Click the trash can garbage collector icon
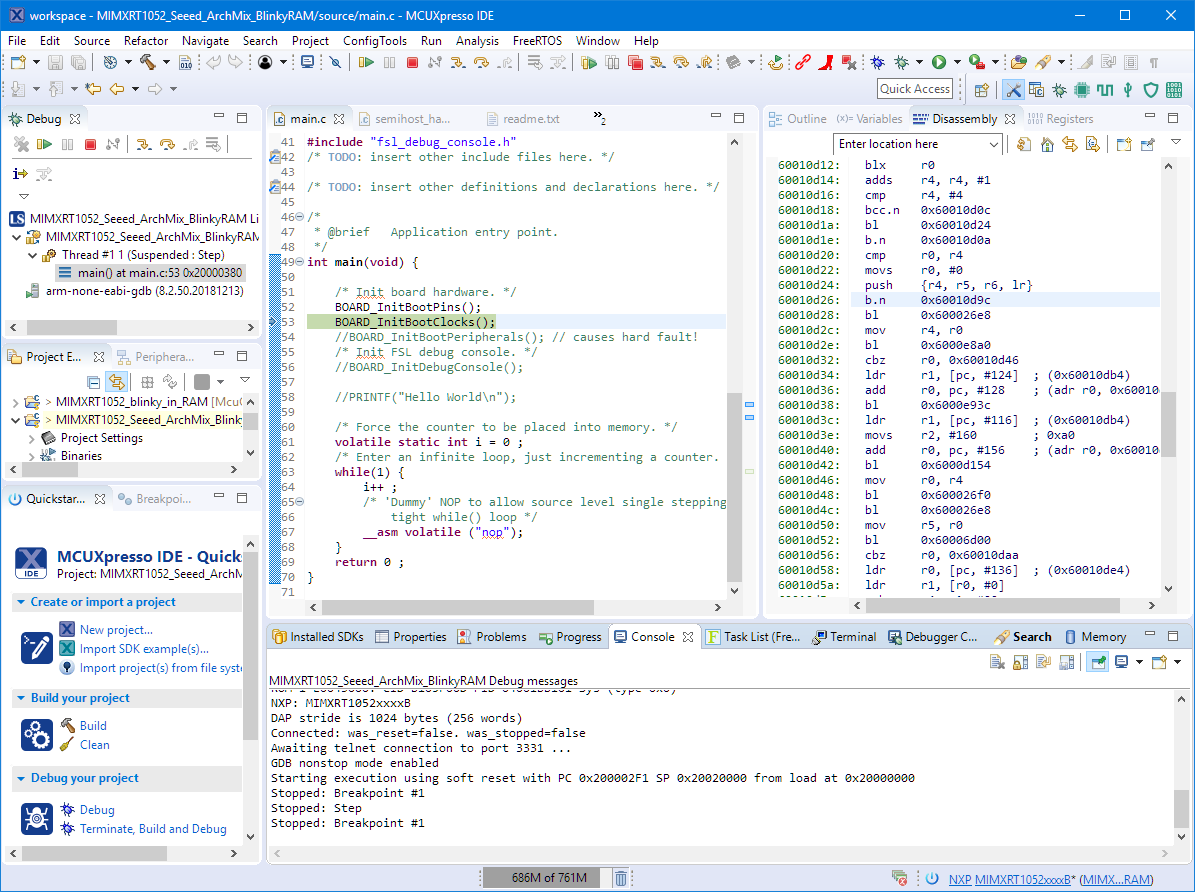Image resolution: width=1195 pixels, height=892 pixels. (x=621, y=878)
